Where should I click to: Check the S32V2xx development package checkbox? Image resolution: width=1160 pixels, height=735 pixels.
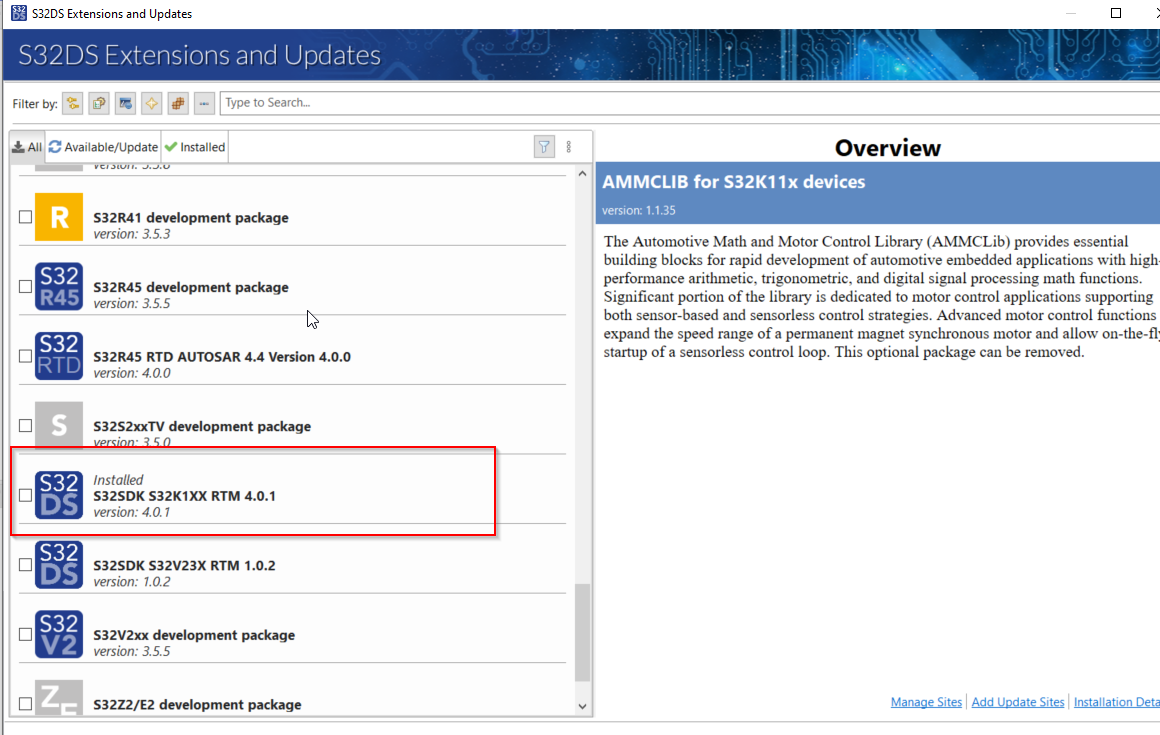click(25, 634)
